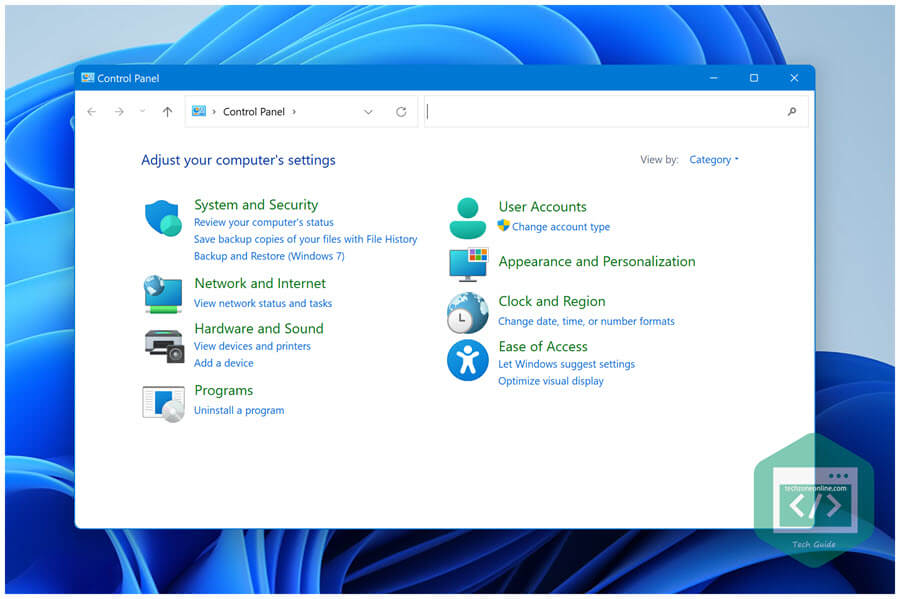The image size is (900, 599).
Task: Refresh the Control Panel view
Action: click(401, 112)
